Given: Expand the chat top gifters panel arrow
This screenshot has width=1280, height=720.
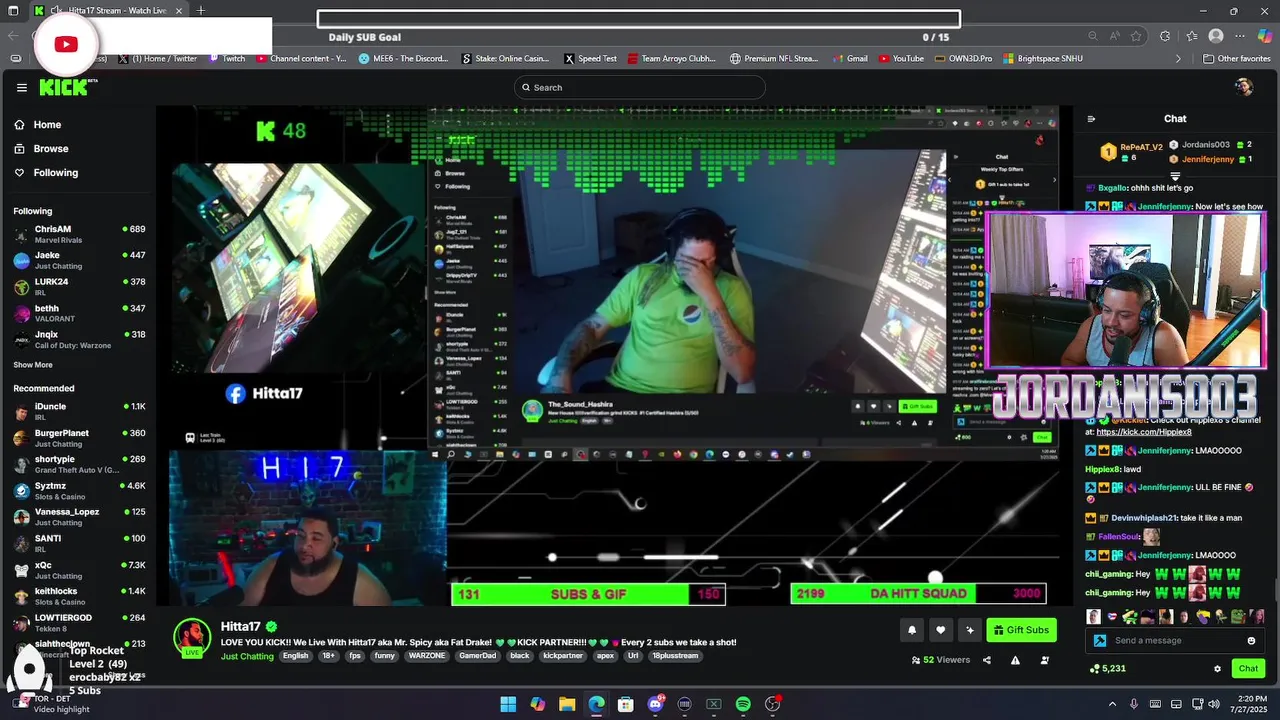Looking at the screenshot, I should pyautogui.click(x=1175, y=177).
